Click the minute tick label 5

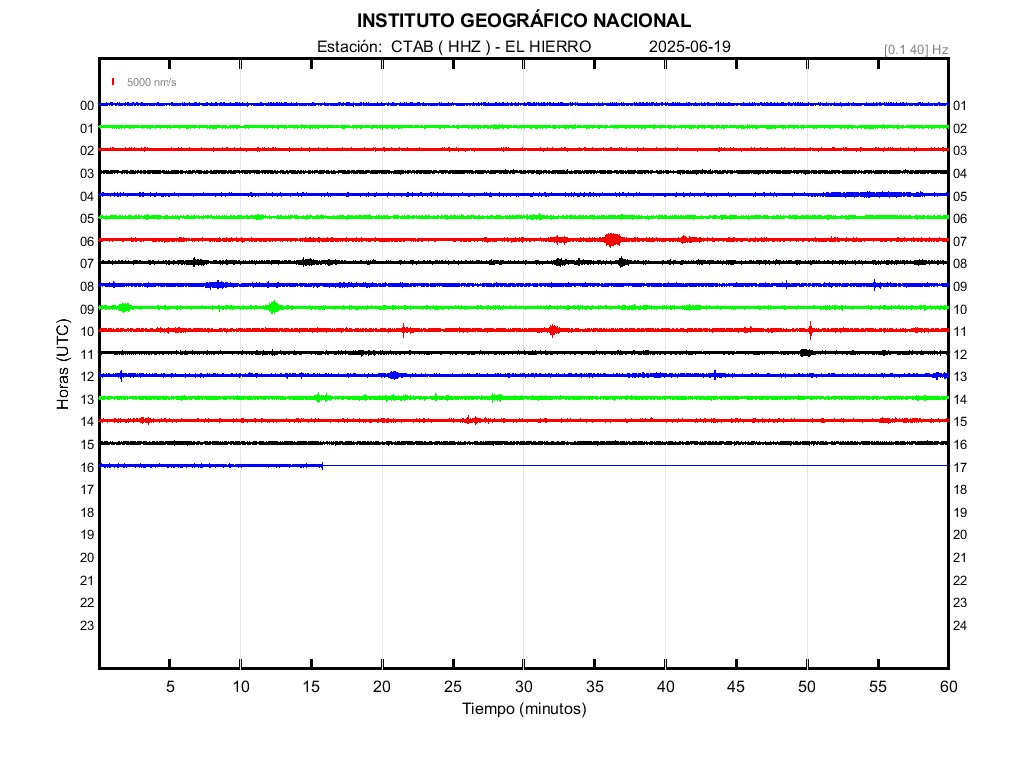coord(170,687)
